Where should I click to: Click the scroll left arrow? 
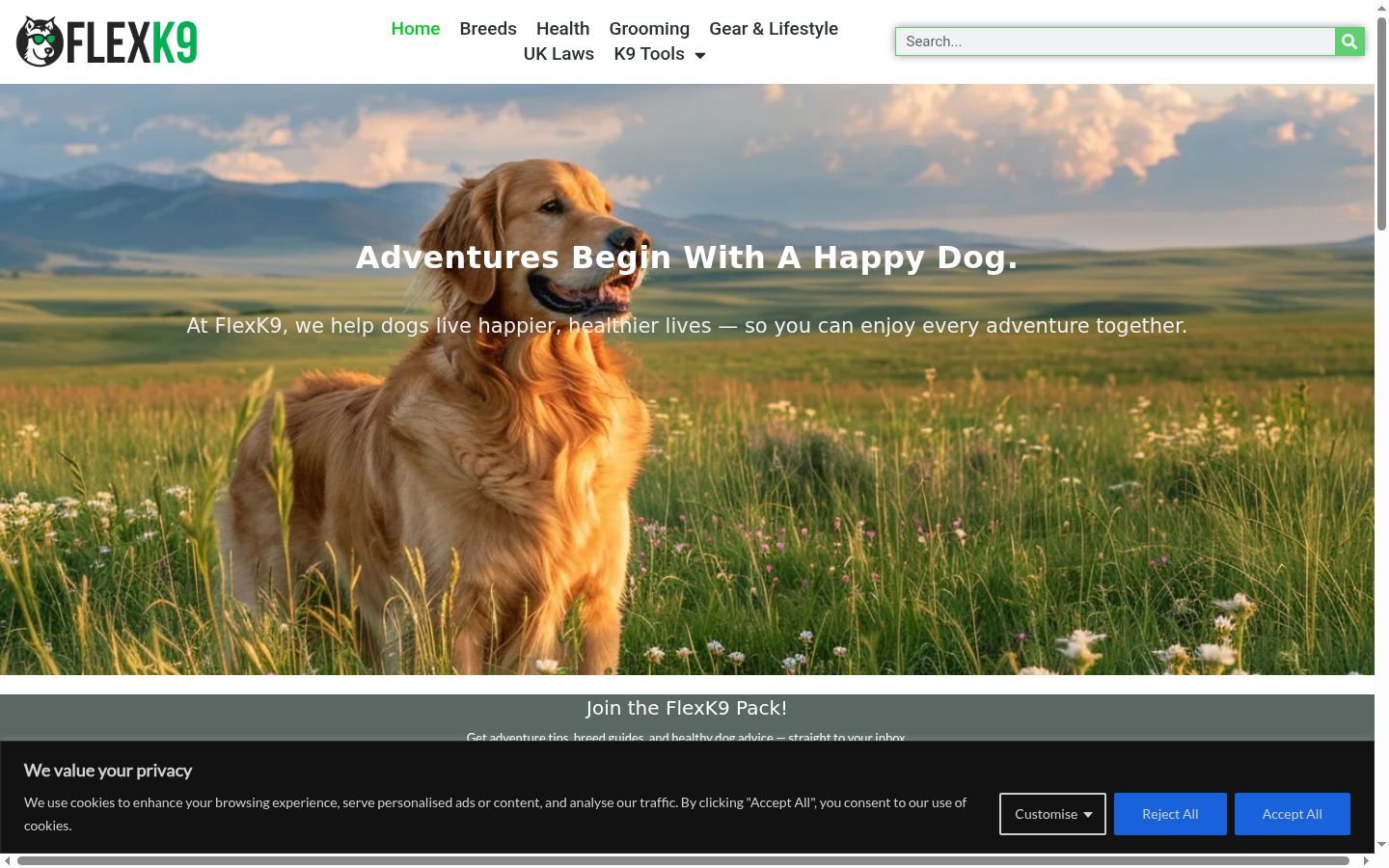coord(8,860)
